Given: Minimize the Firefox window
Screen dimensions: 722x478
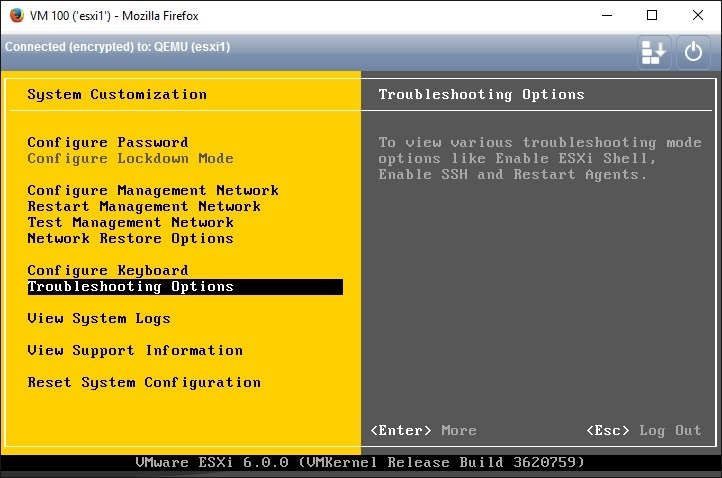Looking at the screenshot, I should 607,15.
